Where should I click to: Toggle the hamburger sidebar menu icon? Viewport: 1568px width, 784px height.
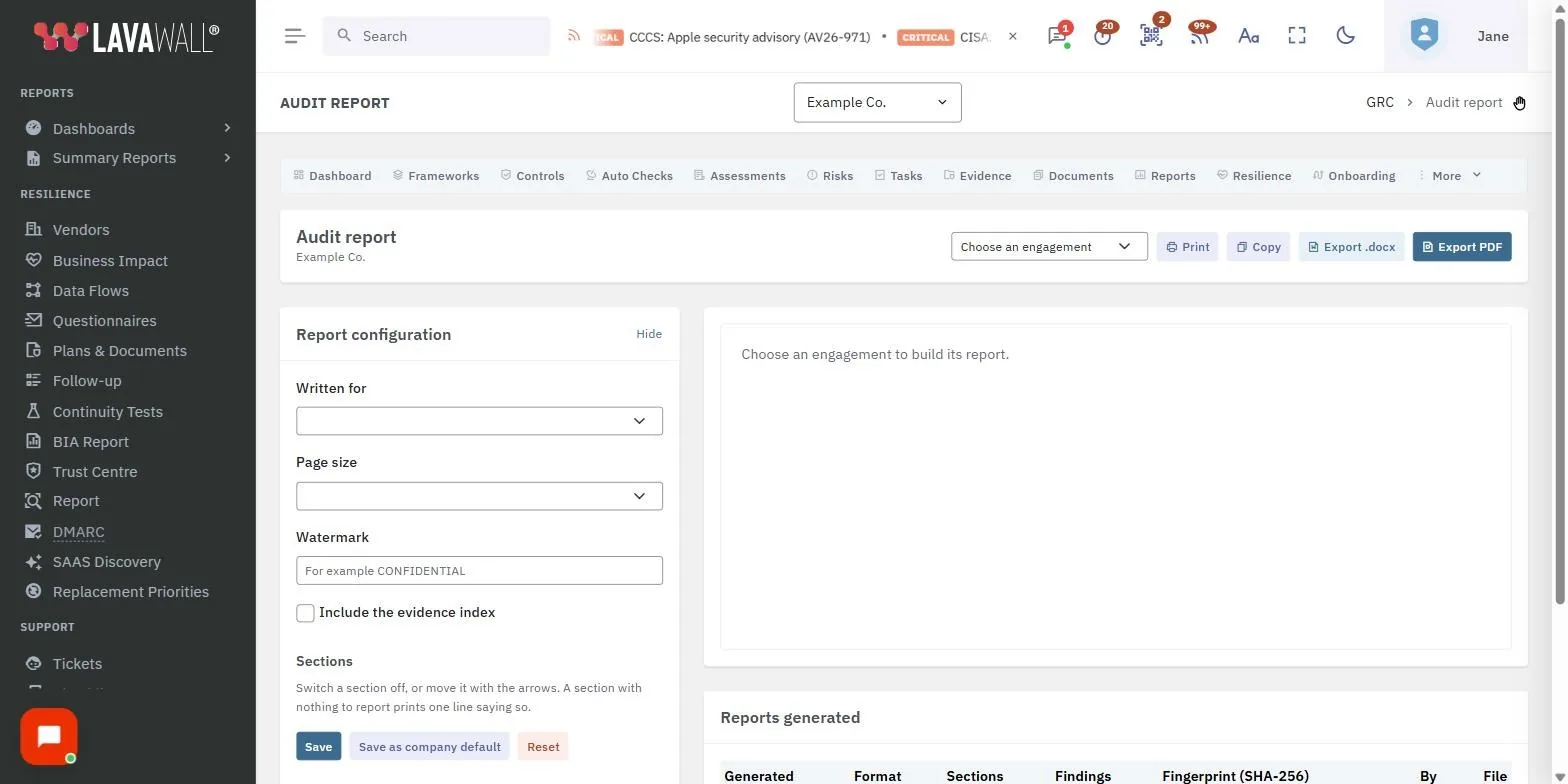pyautogui.click(x=294, y=36)
